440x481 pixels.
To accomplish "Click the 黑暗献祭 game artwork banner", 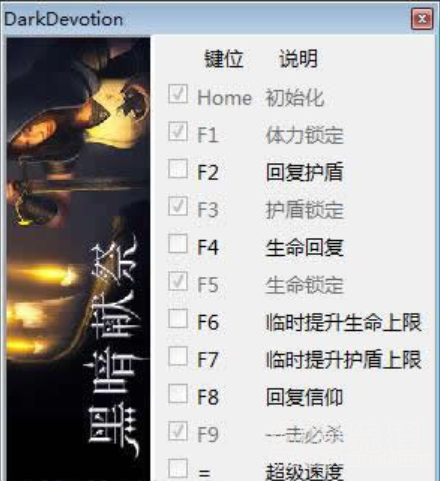I will [x=78, y=259].
